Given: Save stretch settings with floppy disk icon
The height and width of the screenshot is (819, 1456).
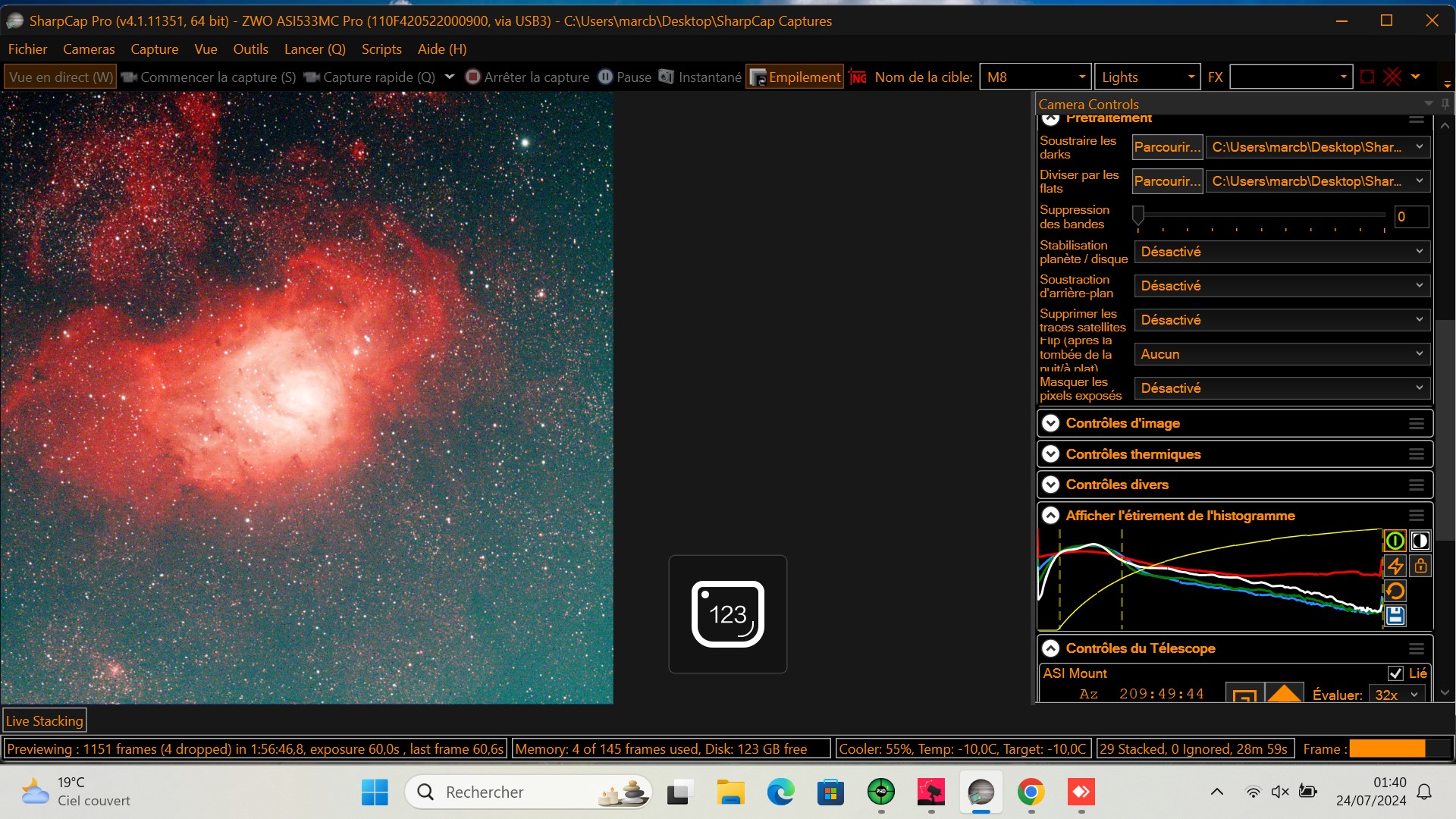Looking at the screenshot, I should pos(1395,616).
